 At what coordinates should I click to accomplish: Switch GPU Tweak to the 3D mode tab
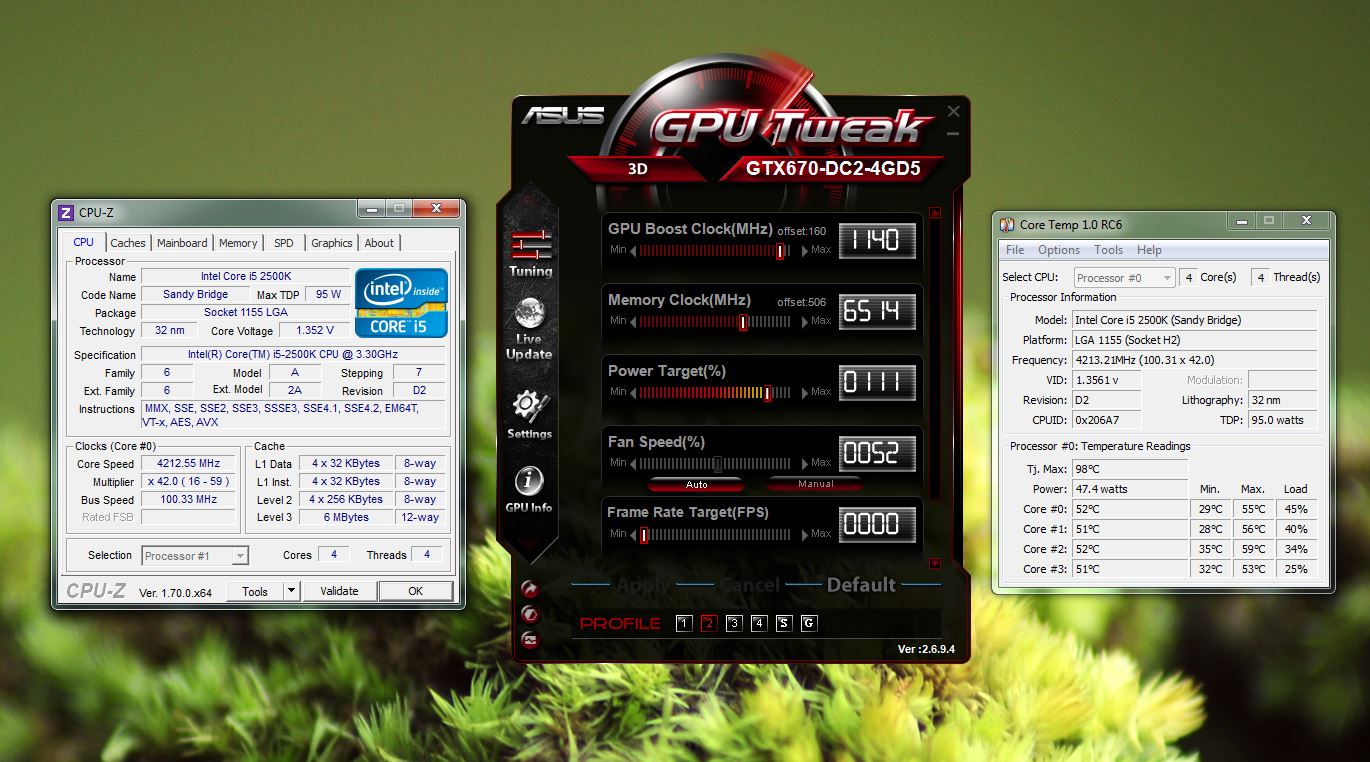coord(638,169)
